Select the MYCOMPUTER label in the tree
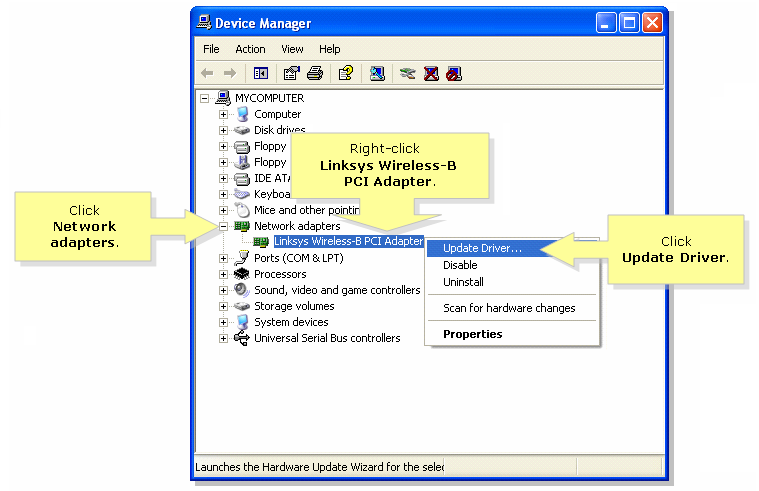The image size is (759, 491). coord(270,98)
